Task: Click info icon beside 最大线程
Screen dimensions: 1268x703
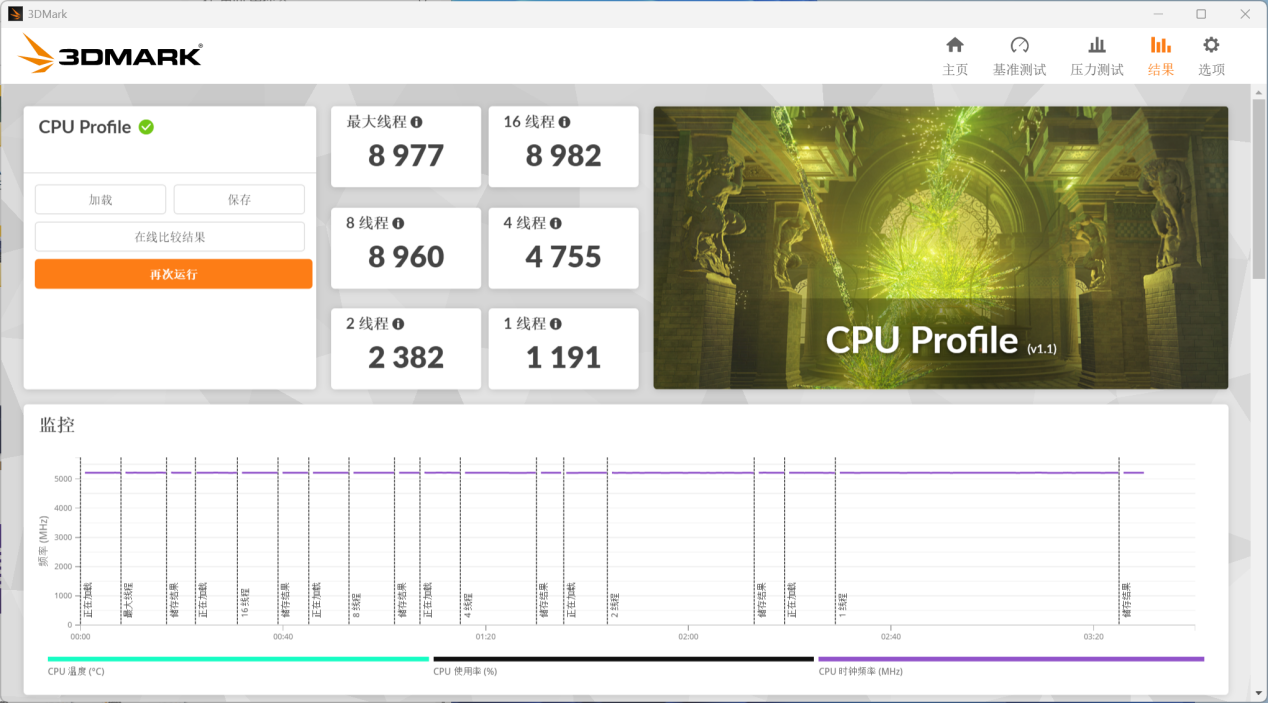Action: click(x=417, y=122)
